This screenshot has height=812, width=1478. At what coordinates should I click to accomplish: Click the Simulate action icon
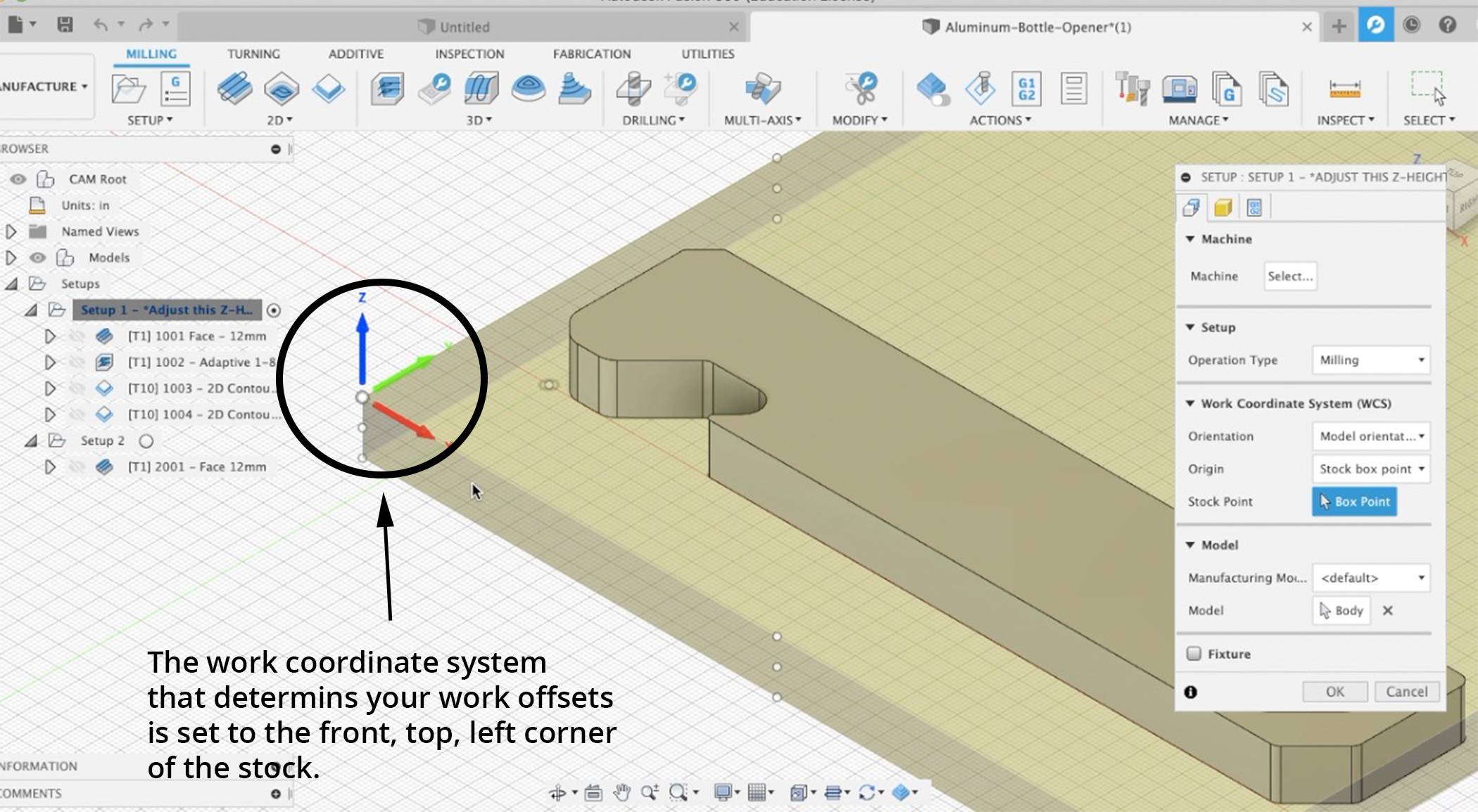click(933, 89)
